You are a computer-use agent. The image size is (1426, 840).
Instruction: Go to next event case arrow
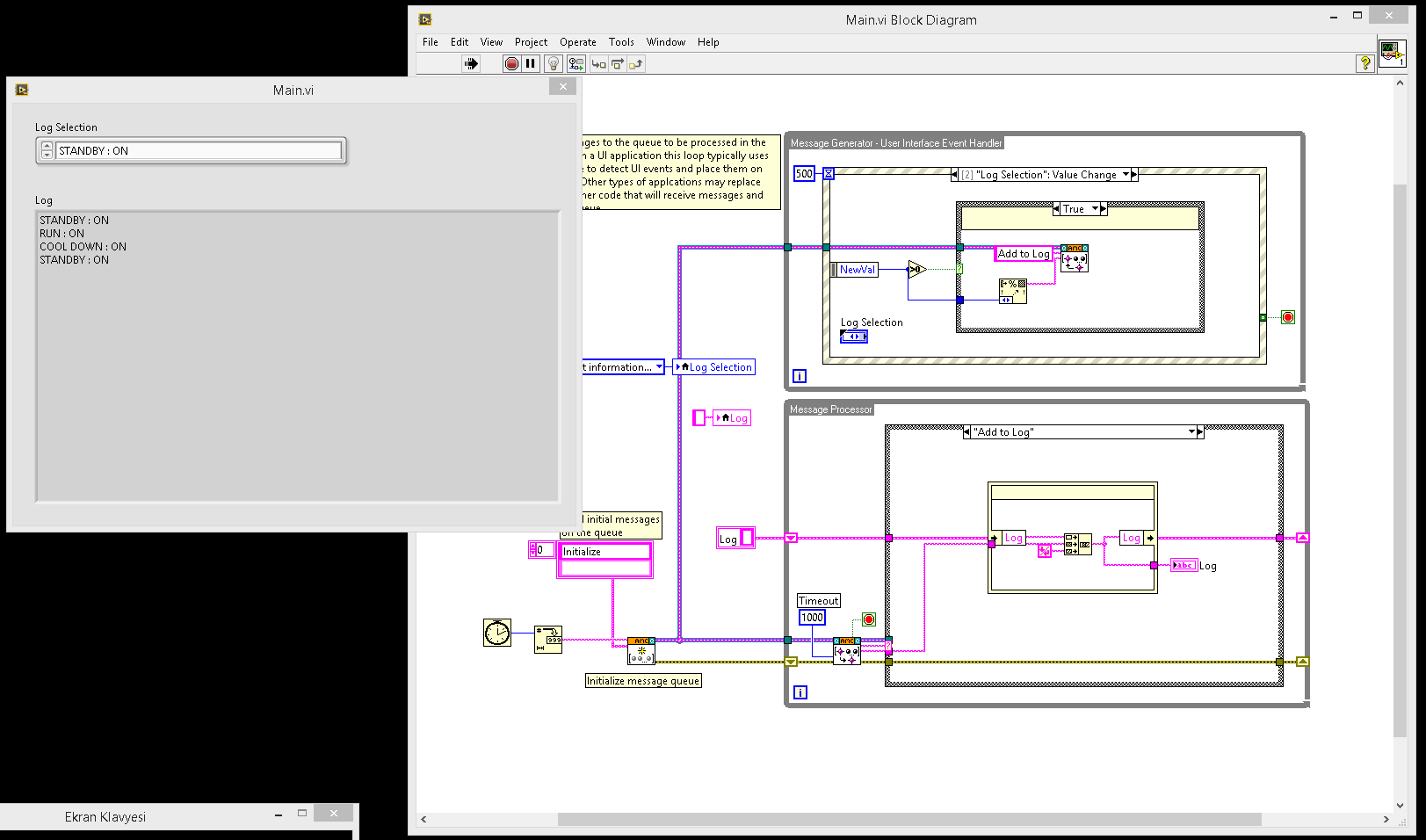click(1134, 175)
